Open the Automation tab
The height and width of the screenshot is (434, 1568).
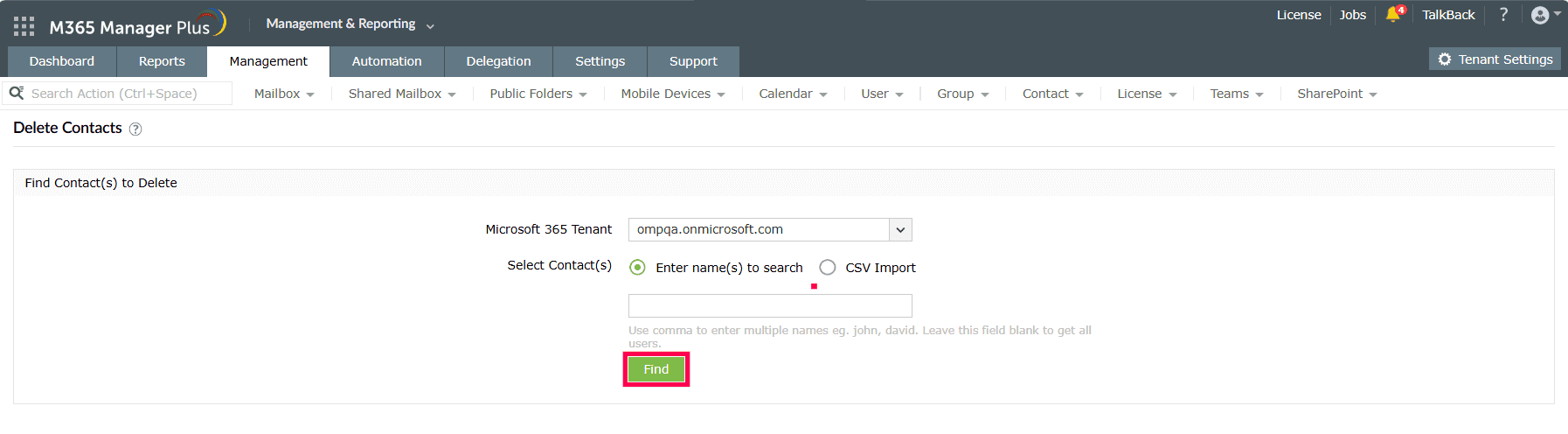[386, 61]
